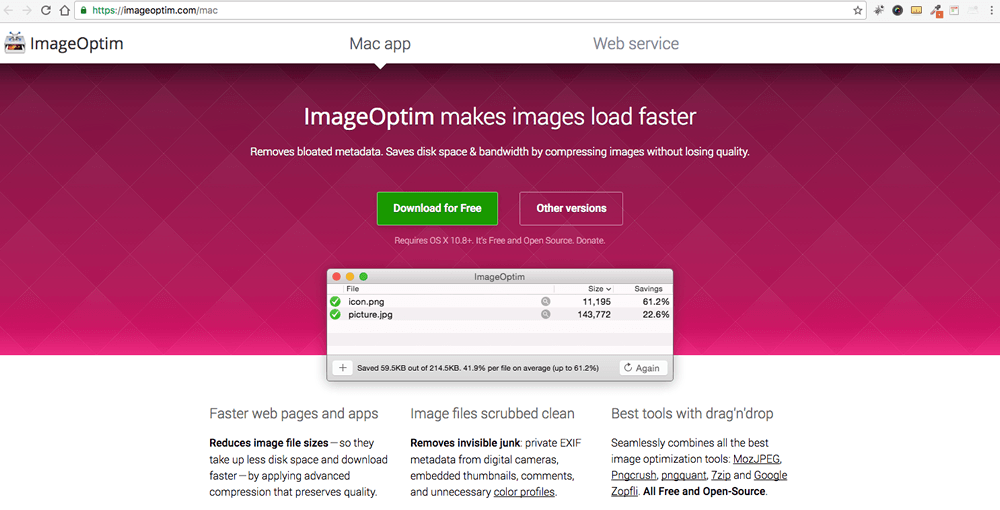Open the color profiles link

(524, 492)
